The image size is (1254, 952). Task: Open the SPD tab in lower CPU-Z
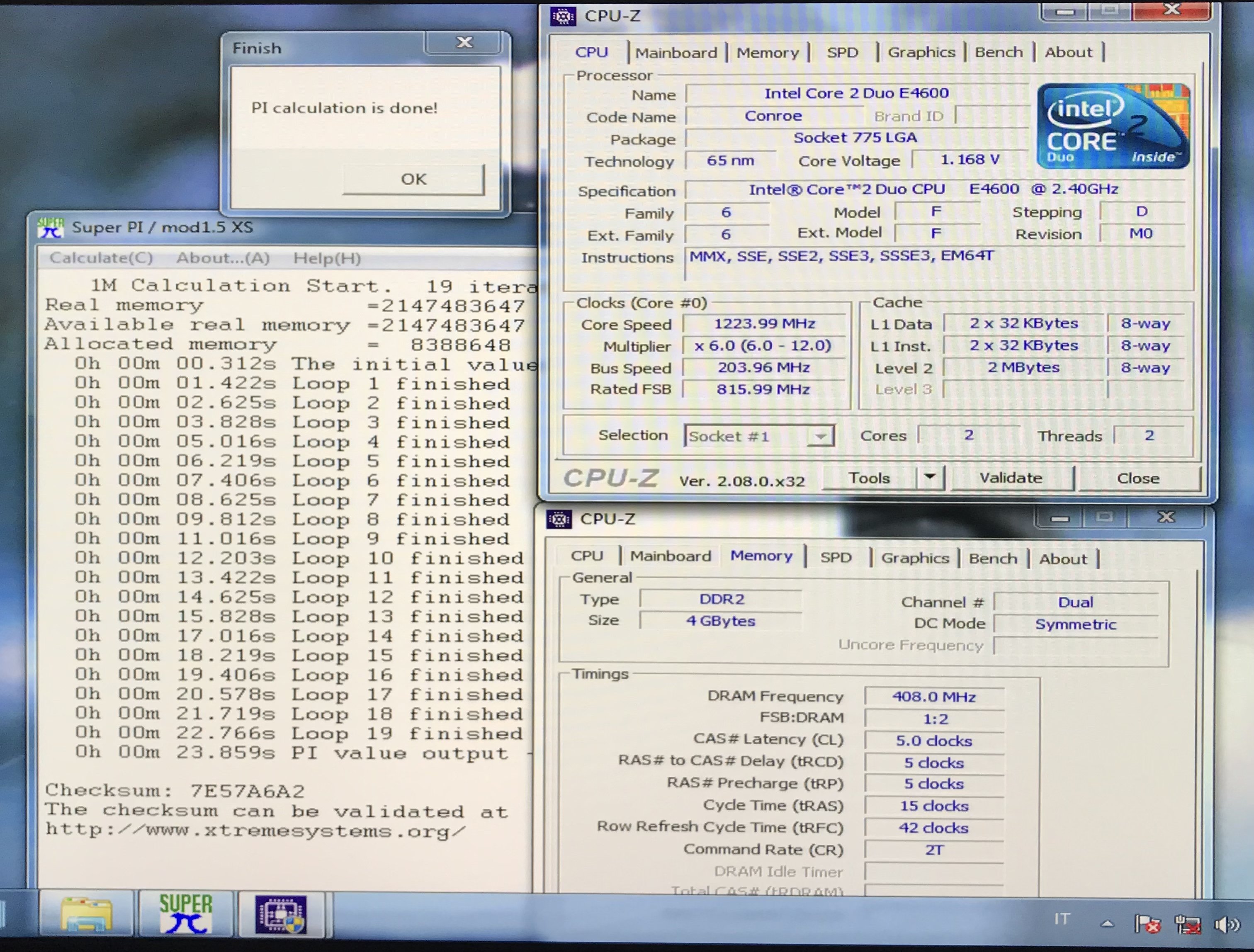pos(836,557)
